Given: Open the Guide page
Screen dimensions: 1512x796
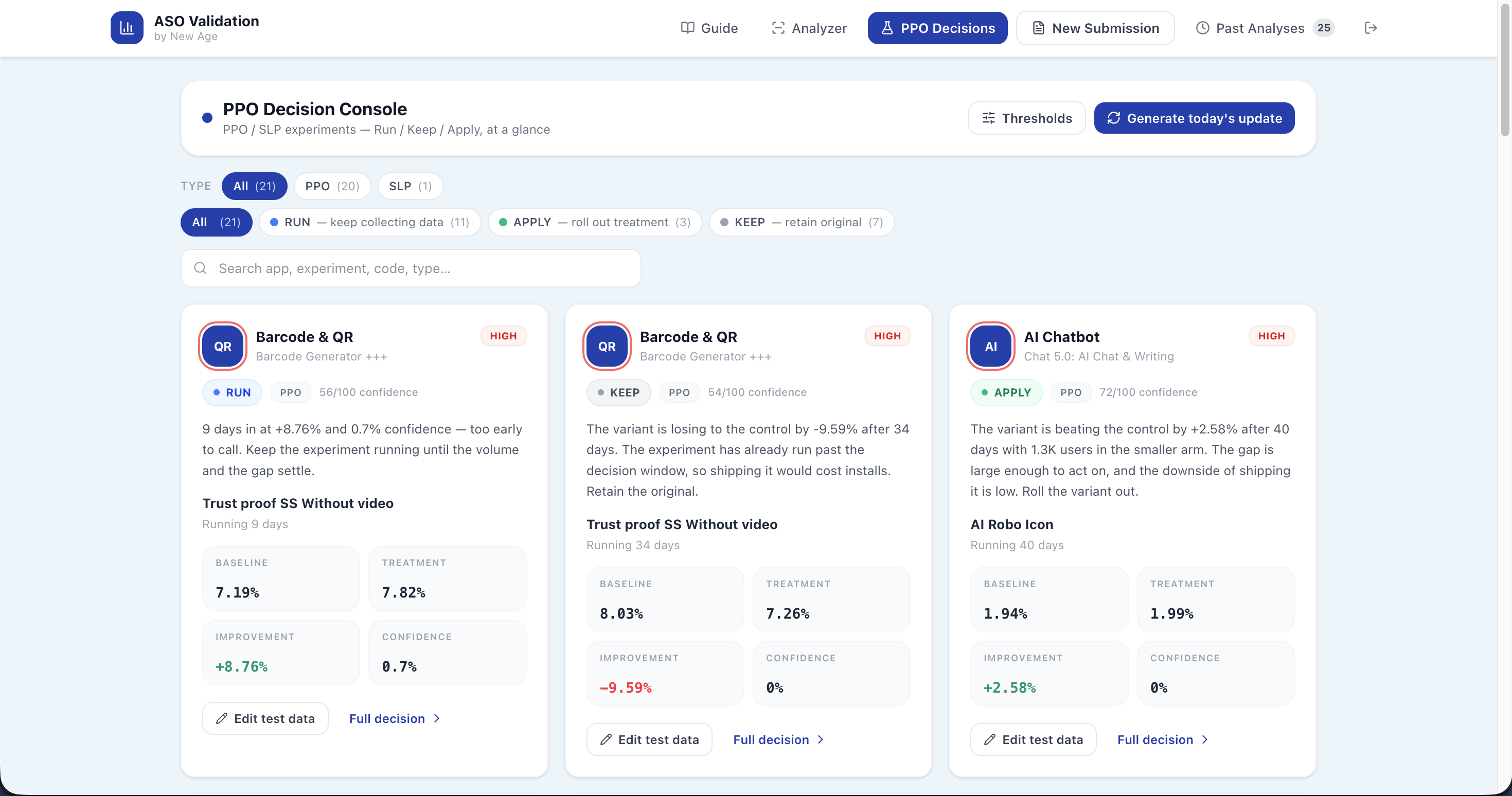Looking at the screenshot, I should tap(709, 28).
